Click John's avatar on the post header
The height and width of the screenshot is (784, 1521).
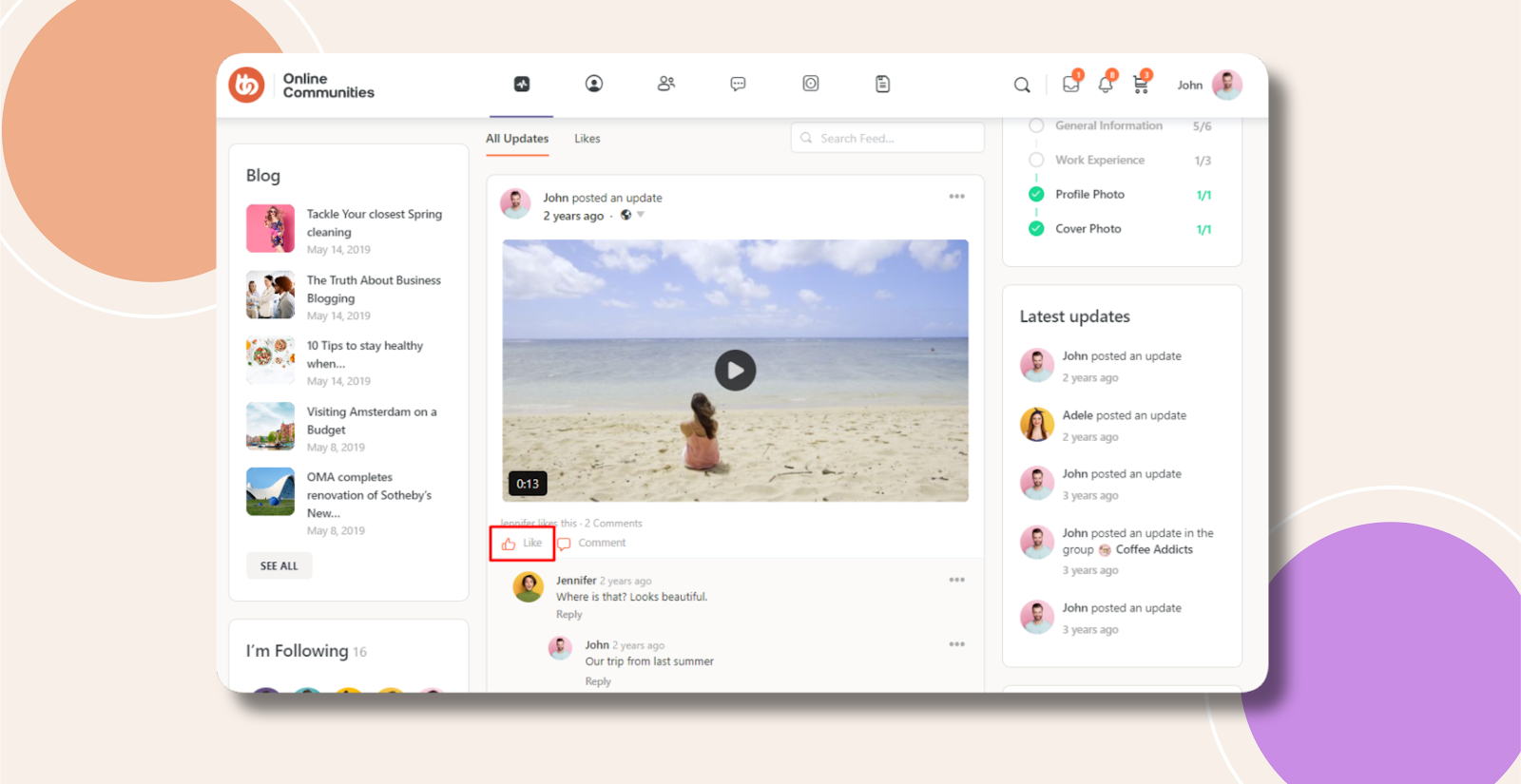tap(515, 203)
